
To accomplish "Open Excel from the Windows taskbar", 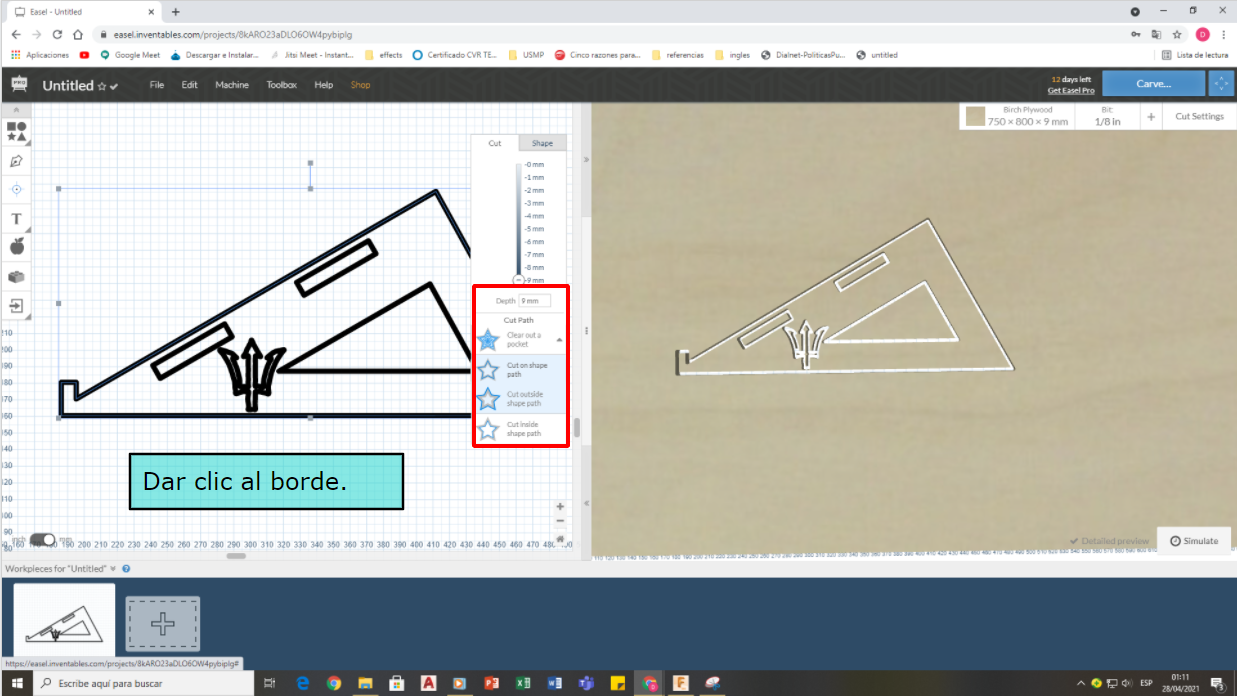I will click(522, 683).
